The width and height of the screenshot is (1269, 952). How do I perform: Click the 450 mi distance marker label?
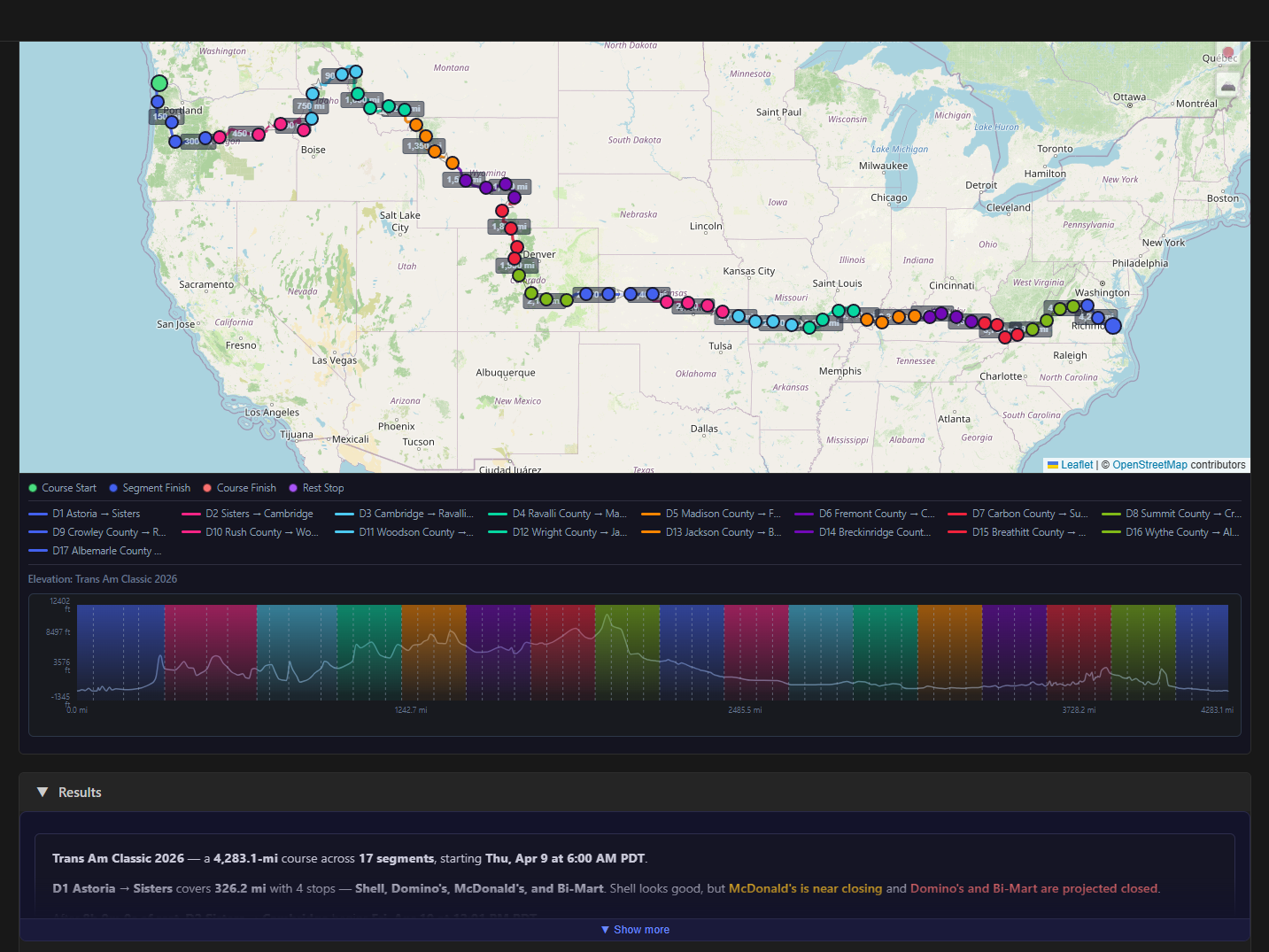click(x=241, y=134)
